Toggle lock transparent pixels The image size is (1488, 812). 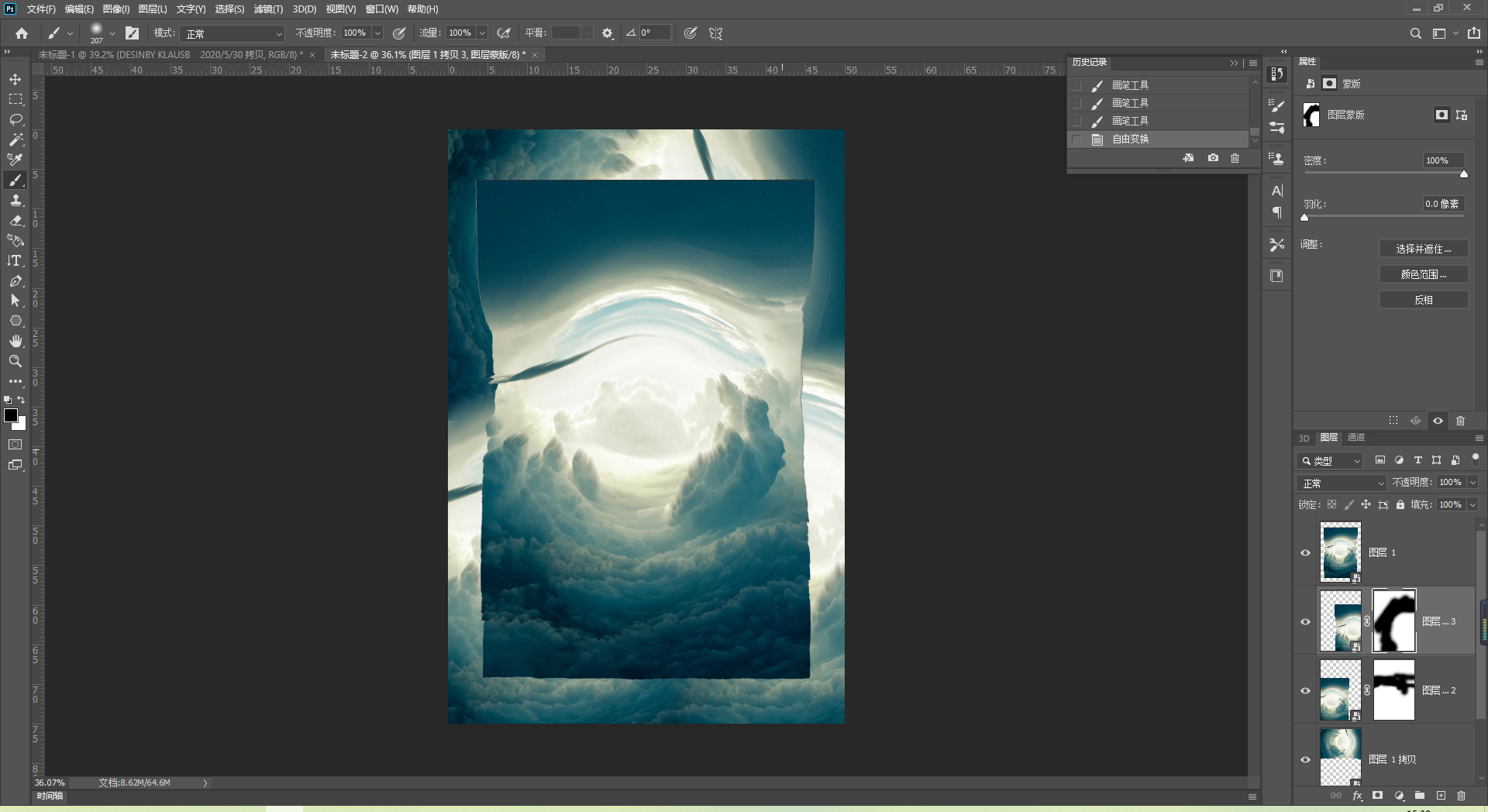tap(1331, 504)
